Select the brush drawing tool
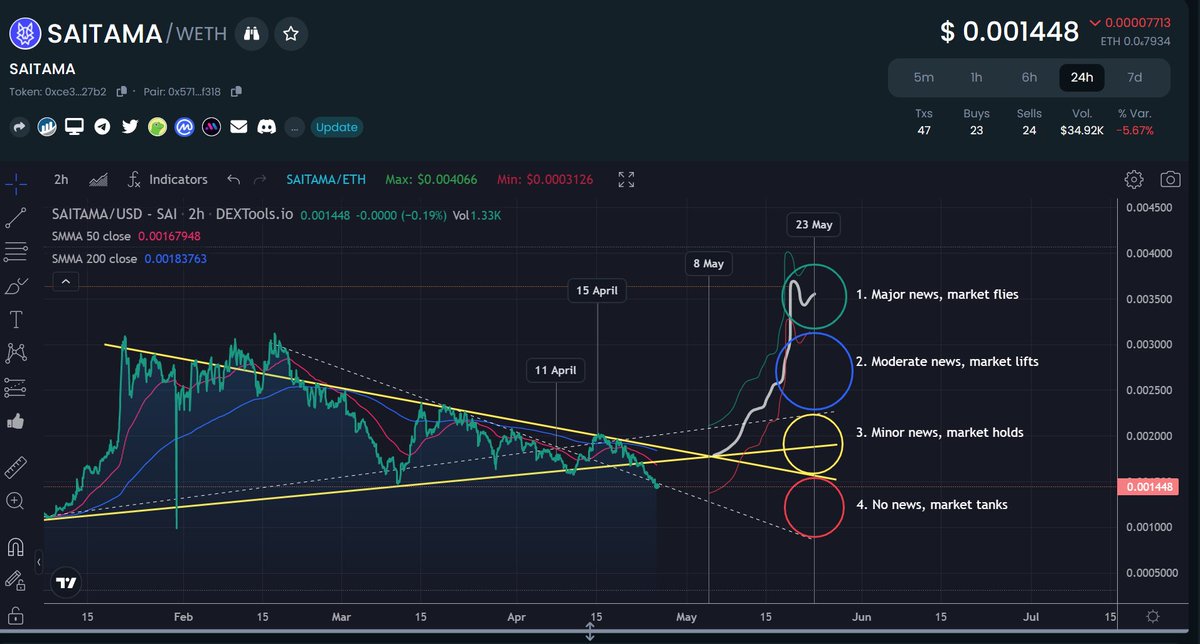Image resolution: width=1200 pixels, height=644 pixels. pos(15,286)
